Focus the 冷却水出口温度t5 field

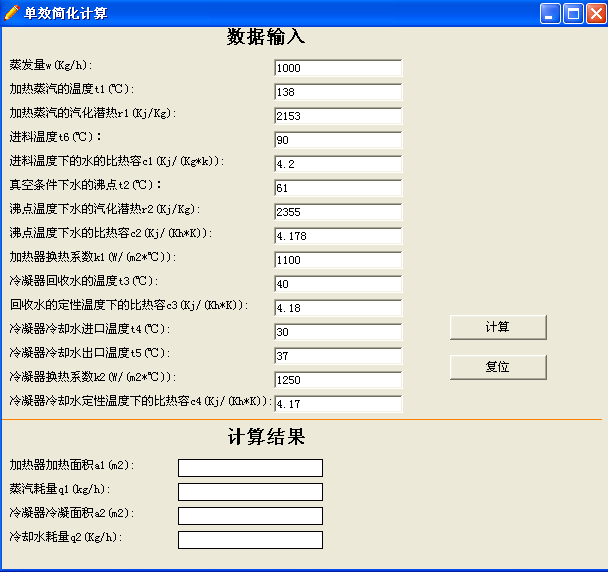(338, 356)
